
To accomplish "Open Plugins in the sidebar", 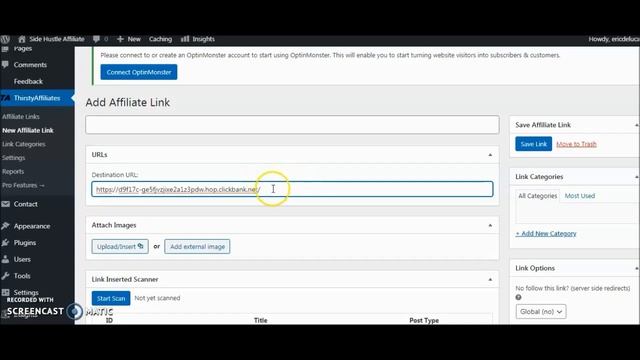I will 25,243.
